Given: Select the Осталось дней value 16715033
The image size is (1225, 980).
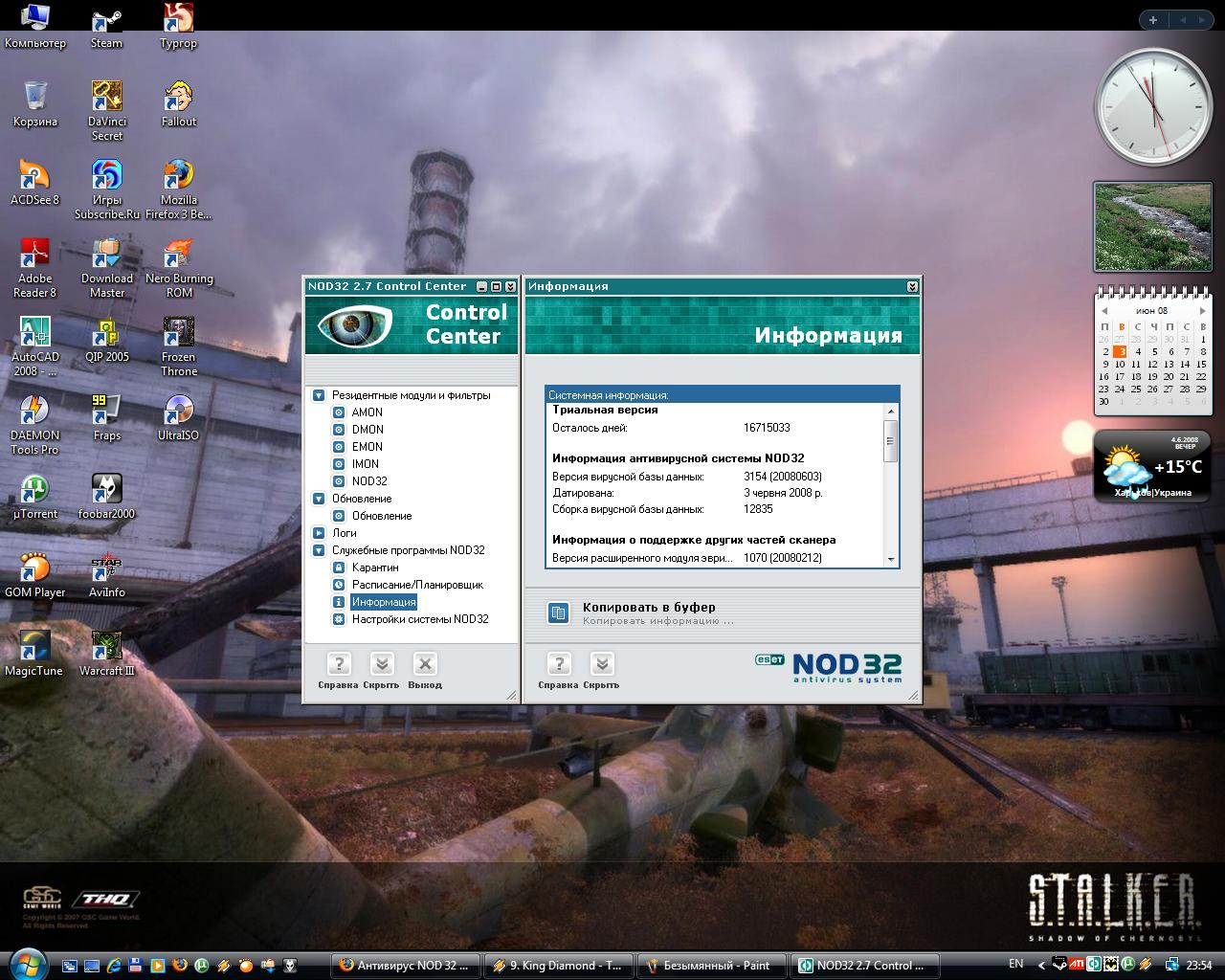Looking at the screenshot, I should point(767,428).
